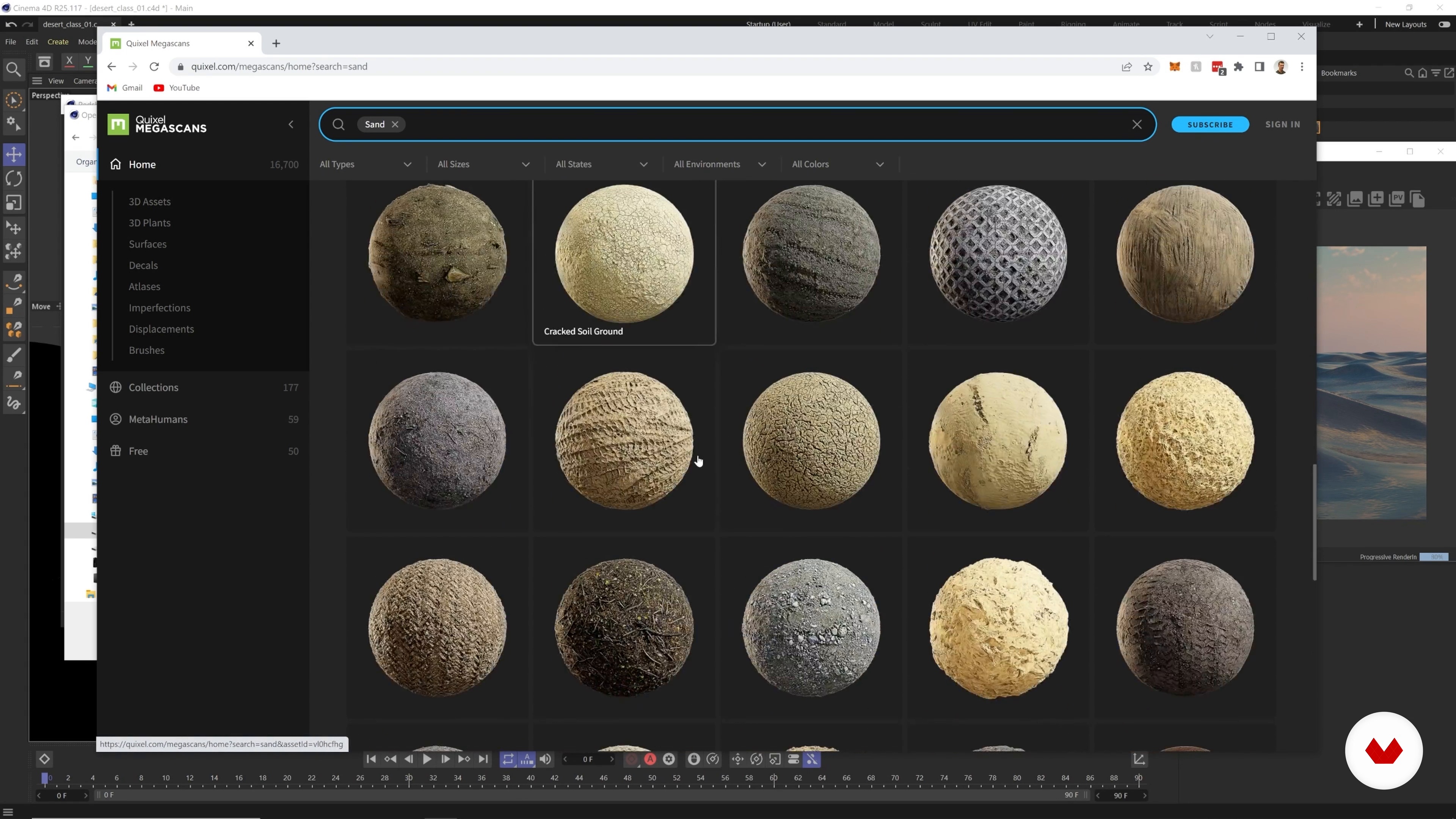Jump to the start of the timeline
1456x819 pixels.
coord(371,759)
